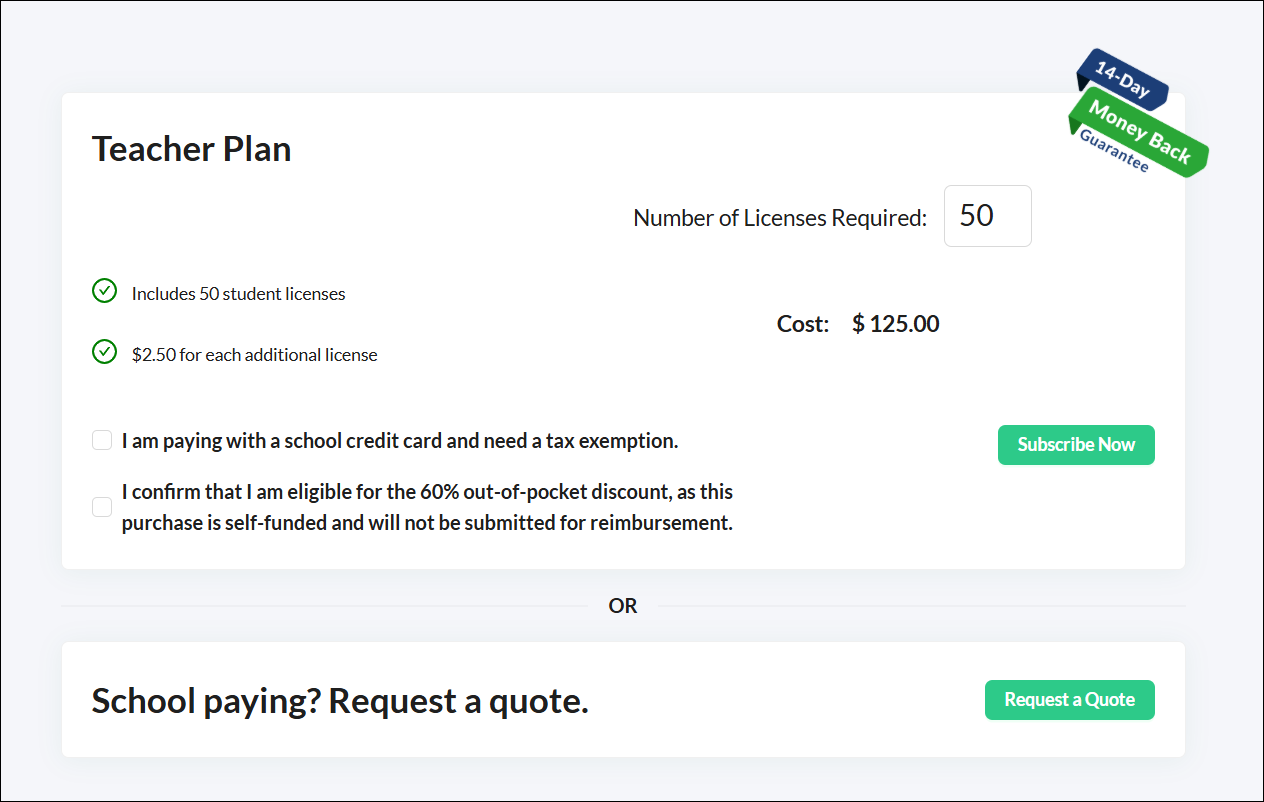Click the '$2.50 for each additional license' text
The height and width of the screenshot is (802, 1264).
pyautogui.click(x=254, y=355)
